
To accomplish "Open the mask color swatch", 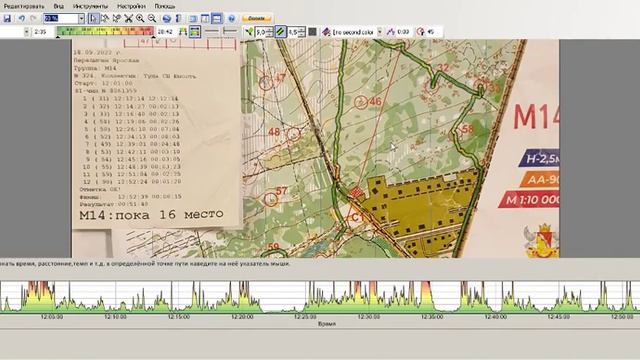I will coord(312,31).
